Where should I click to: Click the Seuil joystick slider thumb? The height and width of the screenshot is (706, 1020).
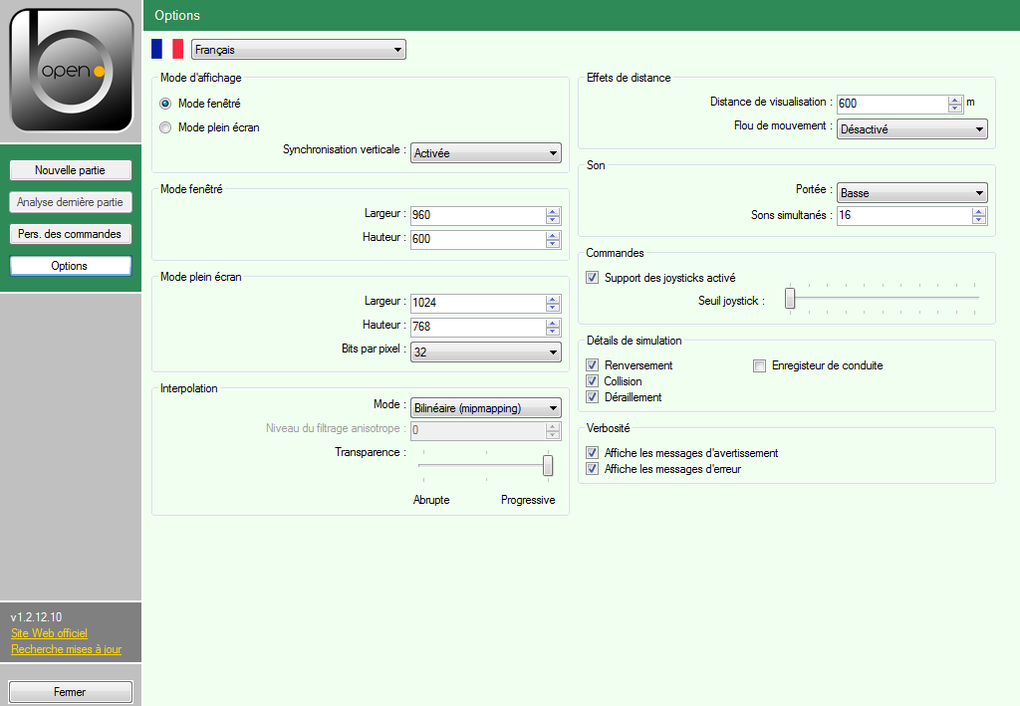click(790, 298)
